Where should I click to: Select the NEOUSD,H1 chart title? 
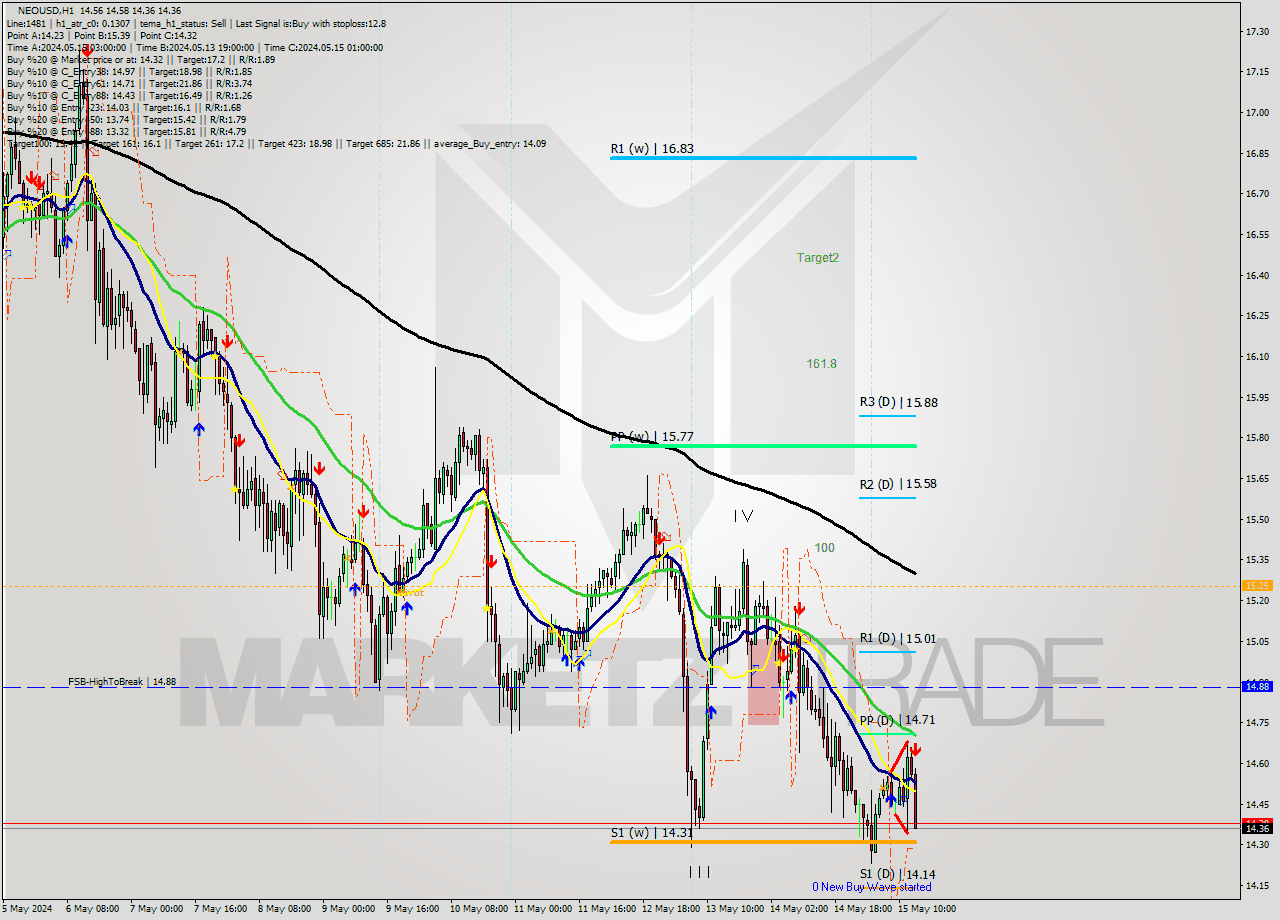pos(45,11)
